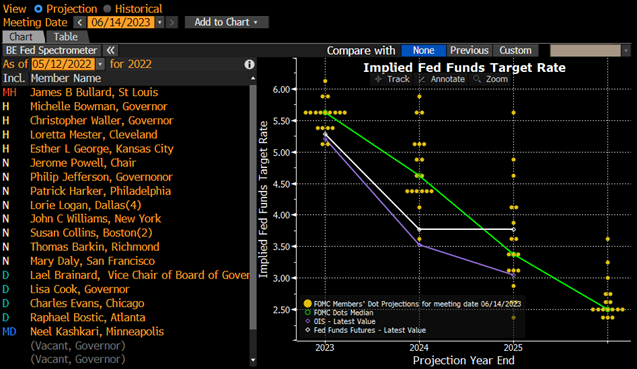Click FOMC Dots Median legend marker
This screenshot has height=369, width=637.
(x=308, y=313)
